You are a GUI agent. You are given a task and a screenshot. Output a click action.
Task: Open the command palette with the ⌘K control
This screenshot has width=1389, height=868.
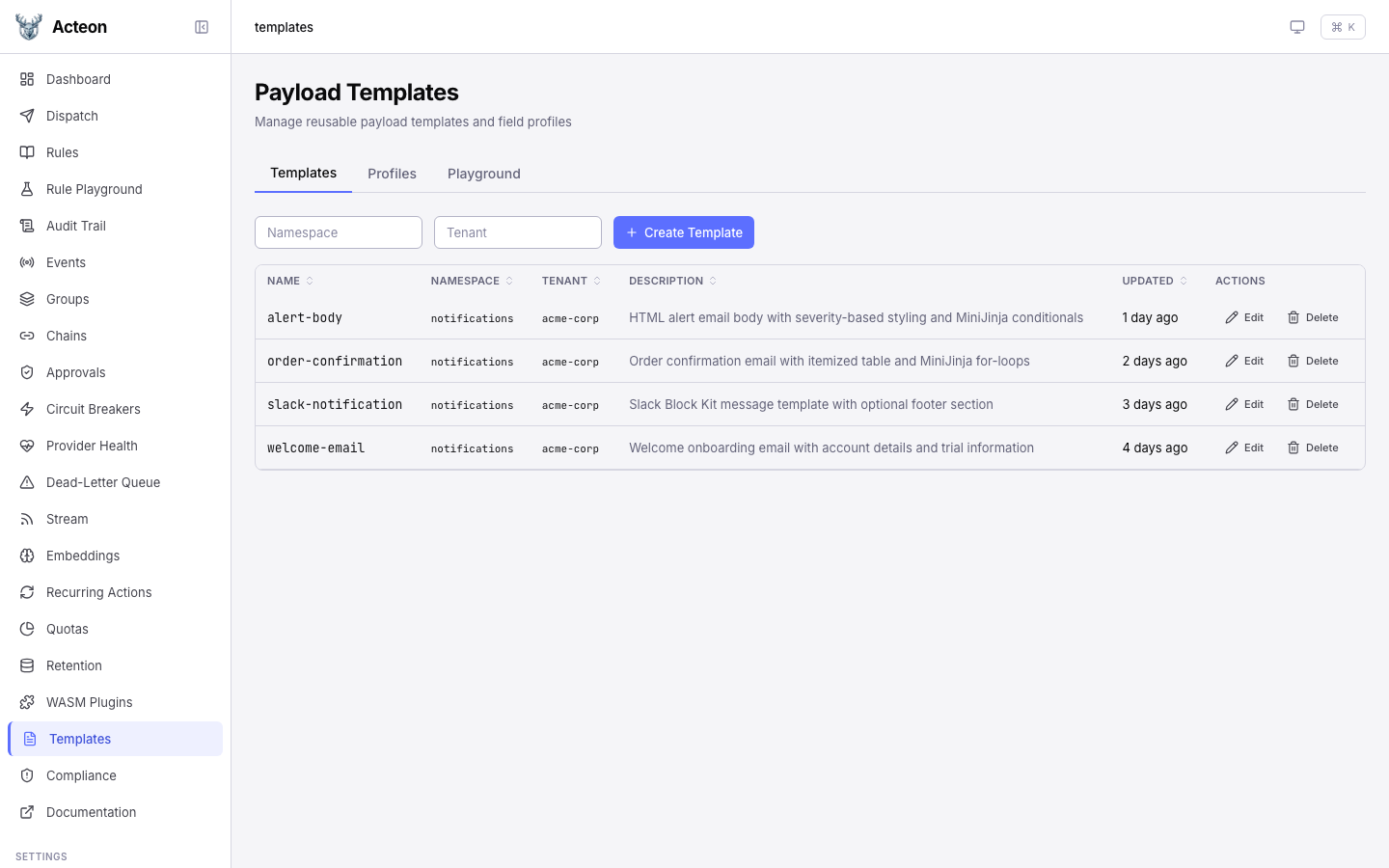1343,27
